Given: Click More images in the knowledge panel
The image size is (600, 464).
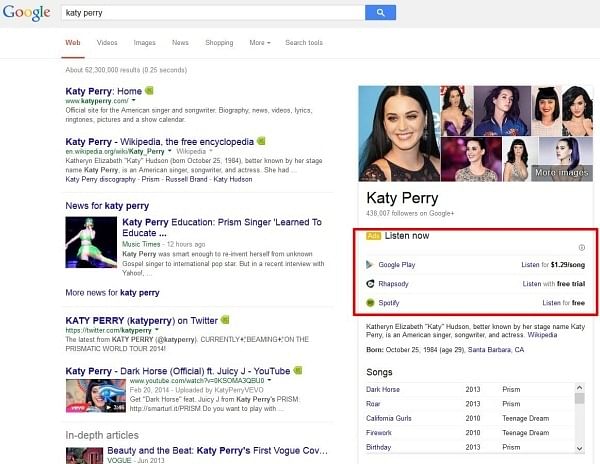Looking at the screenshot, I should coord(561,173).
